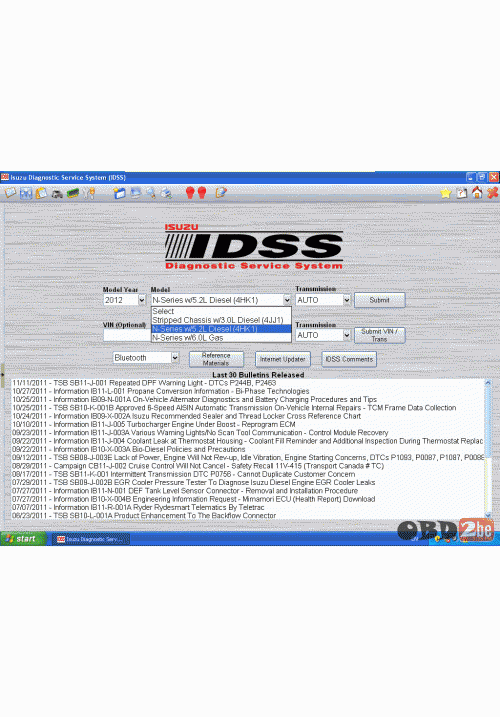Click the yellow star favorites icon

coord(446,193)
